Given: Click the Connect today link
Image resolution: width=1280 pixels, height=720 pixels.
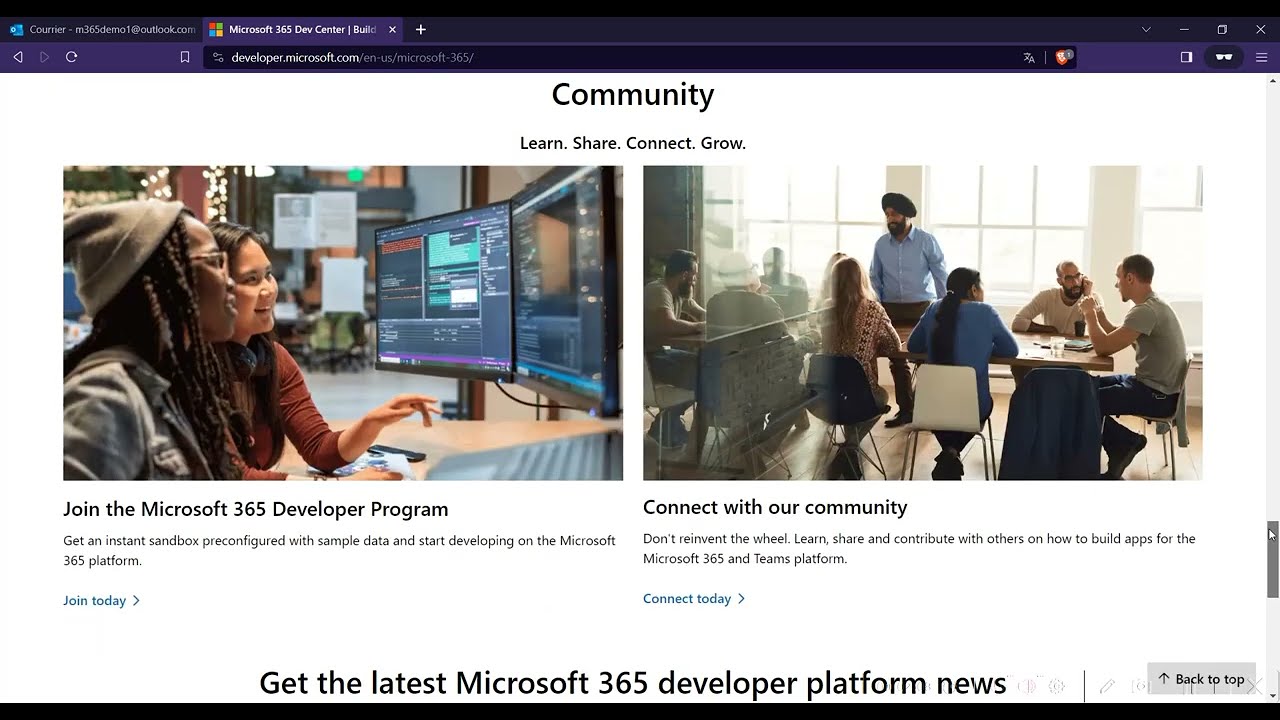Looking at the screenshot, I should tap(694, 598).
